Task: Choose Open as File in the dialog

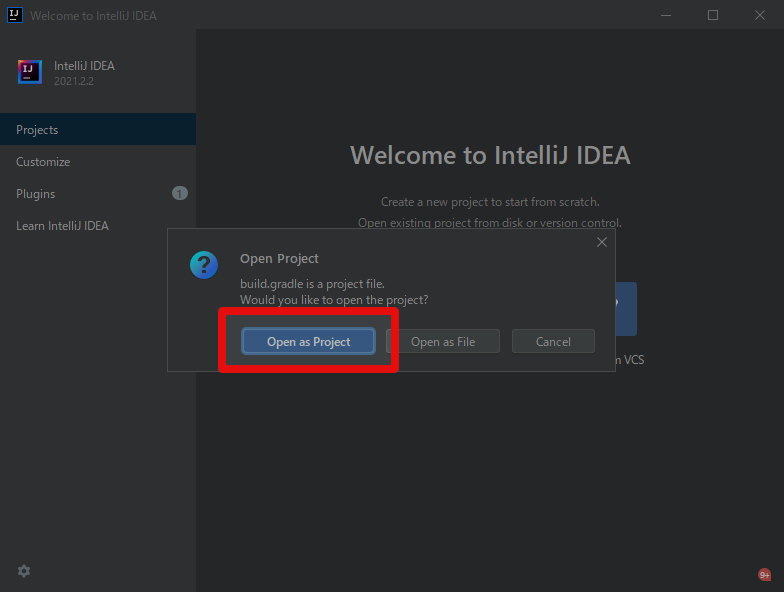Action: [x=443, y=342]
